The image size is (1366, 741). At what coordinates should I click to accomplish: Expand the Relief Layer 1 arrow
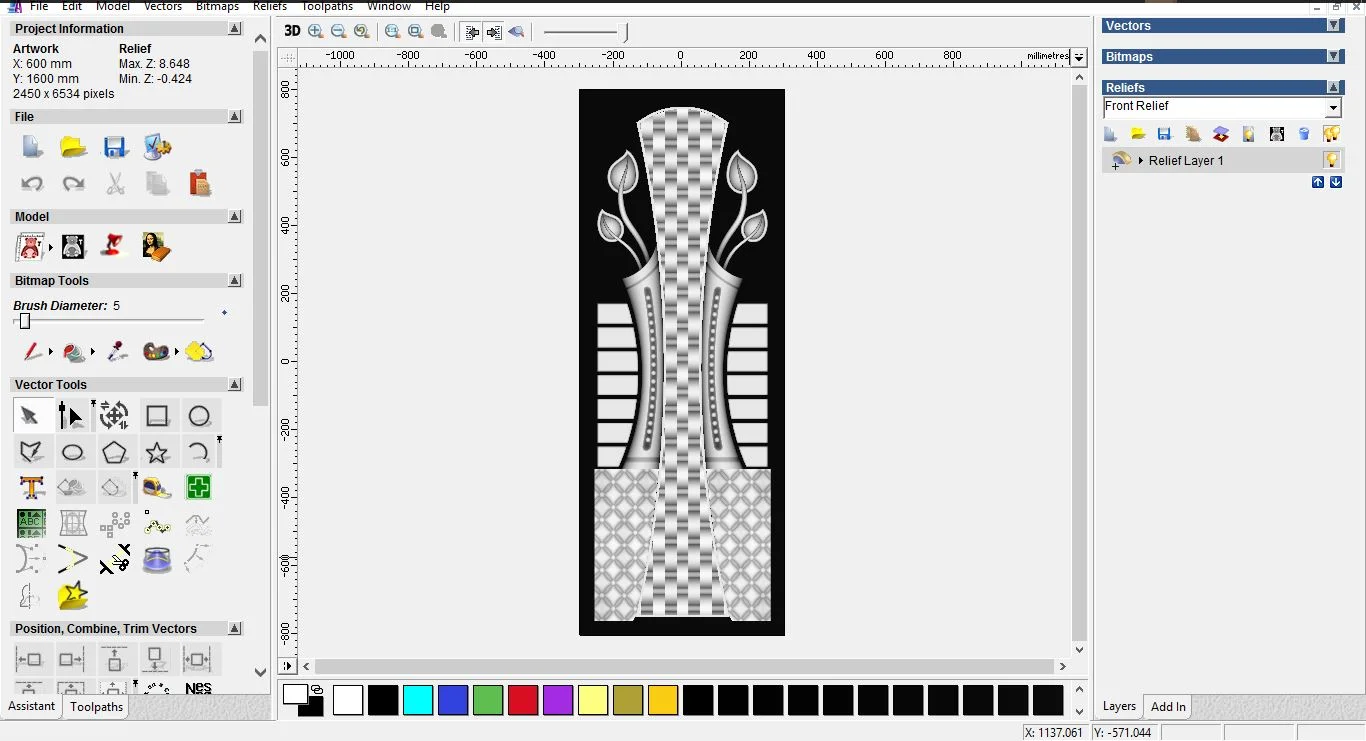pos(1141,161)
